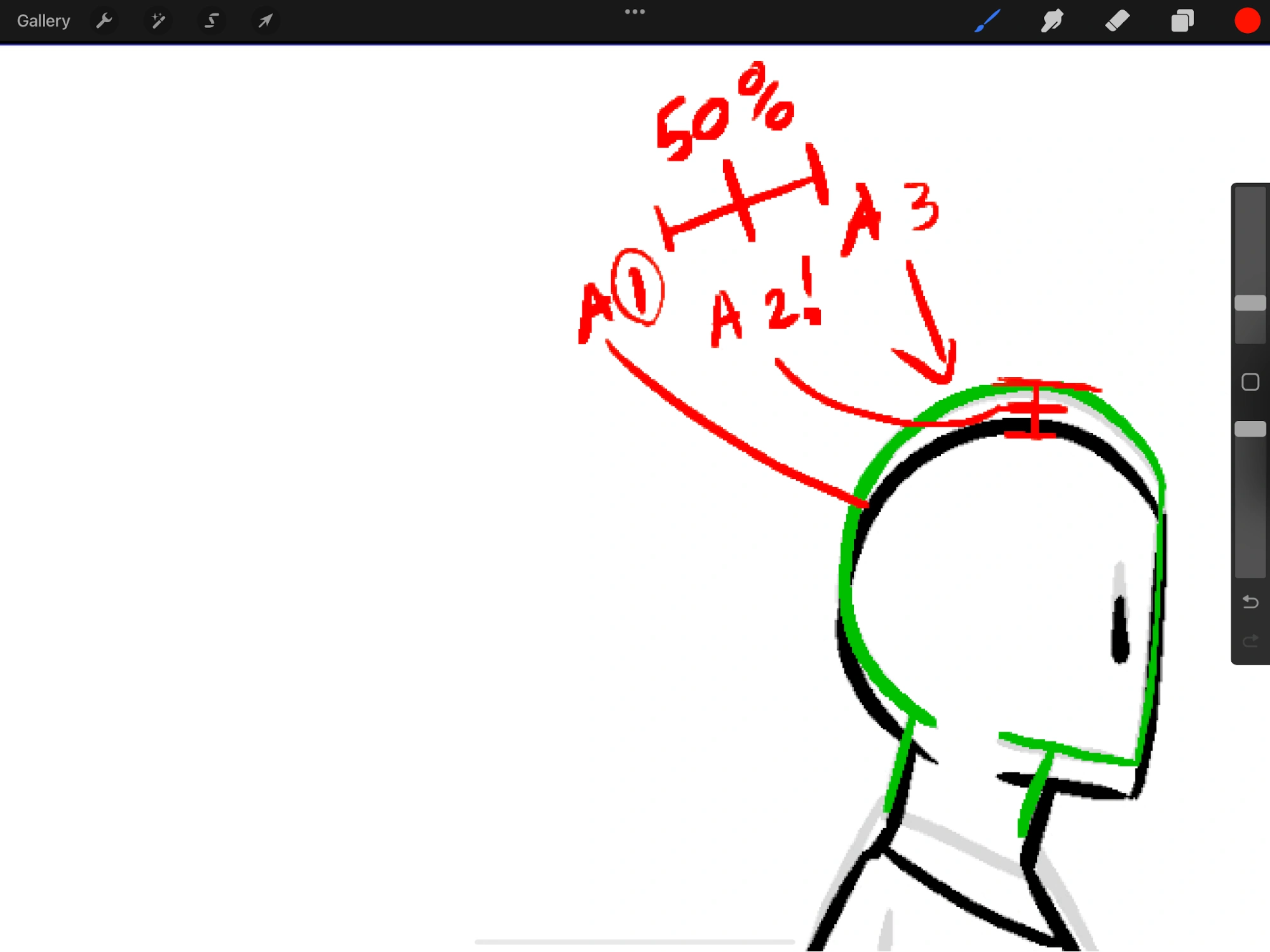Click the upper brush size slider track
This screenshot has width=1270, height=952.
pos(1250,241)
